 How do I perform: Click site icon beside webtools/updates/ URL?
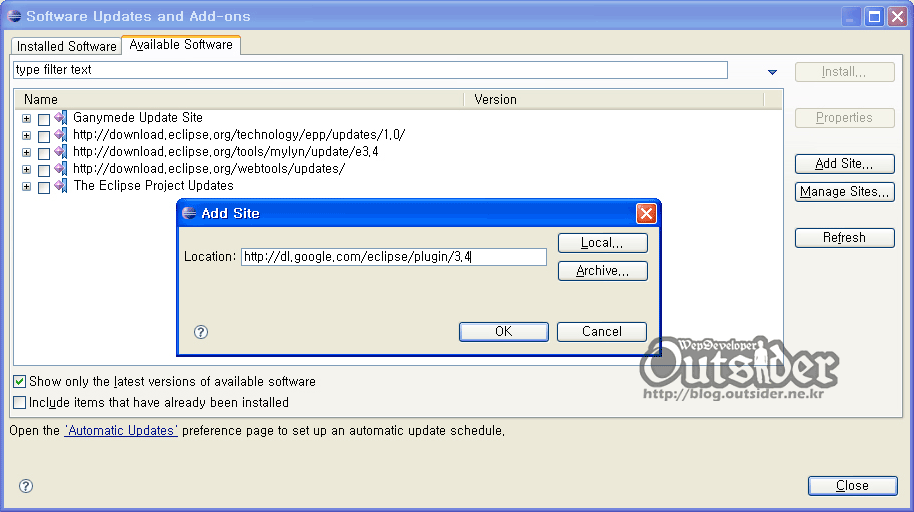click(x=61, y=169)
